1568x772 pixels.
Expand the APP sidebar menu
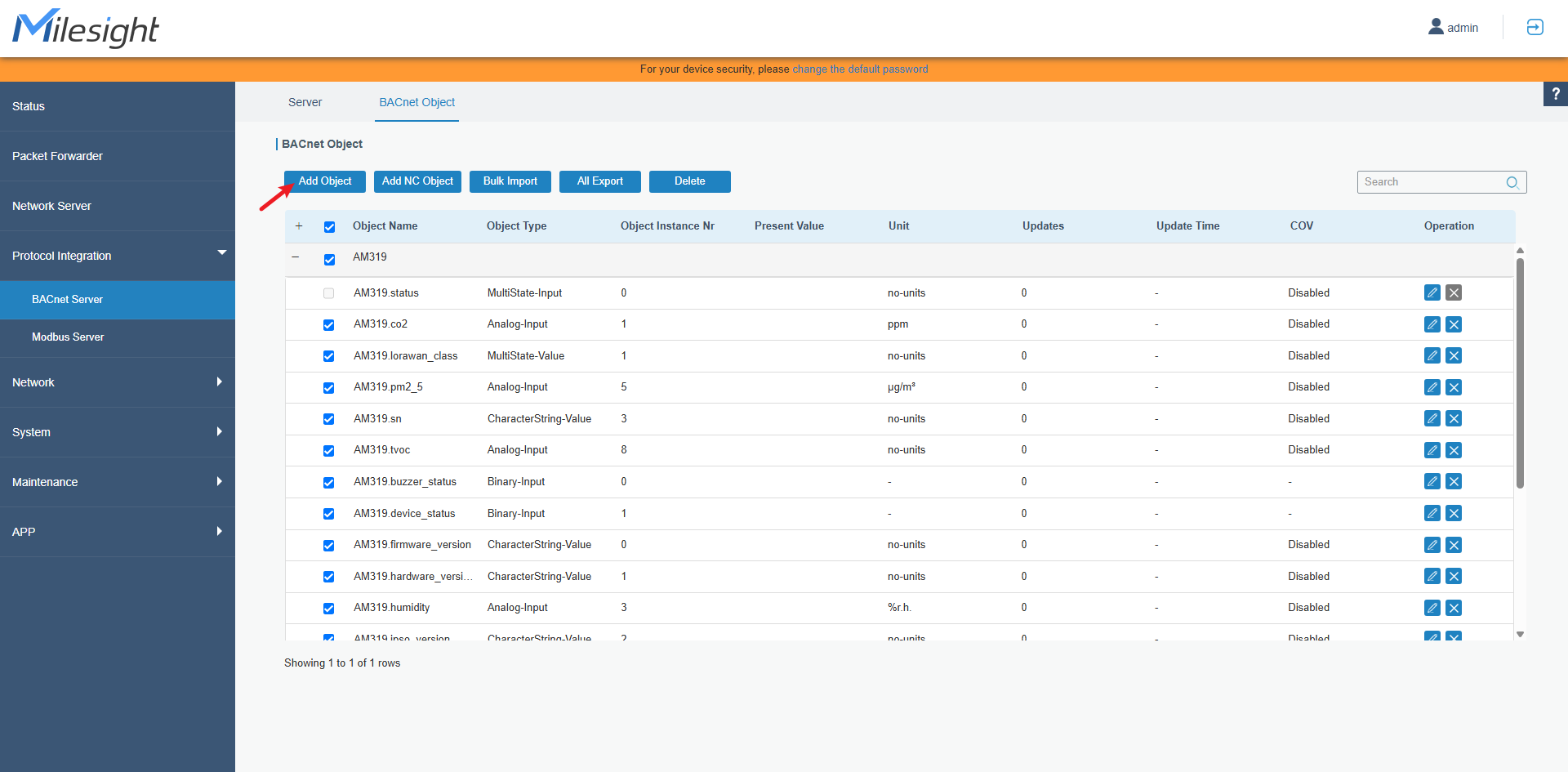pyautogui.click(x=118, y=532)
